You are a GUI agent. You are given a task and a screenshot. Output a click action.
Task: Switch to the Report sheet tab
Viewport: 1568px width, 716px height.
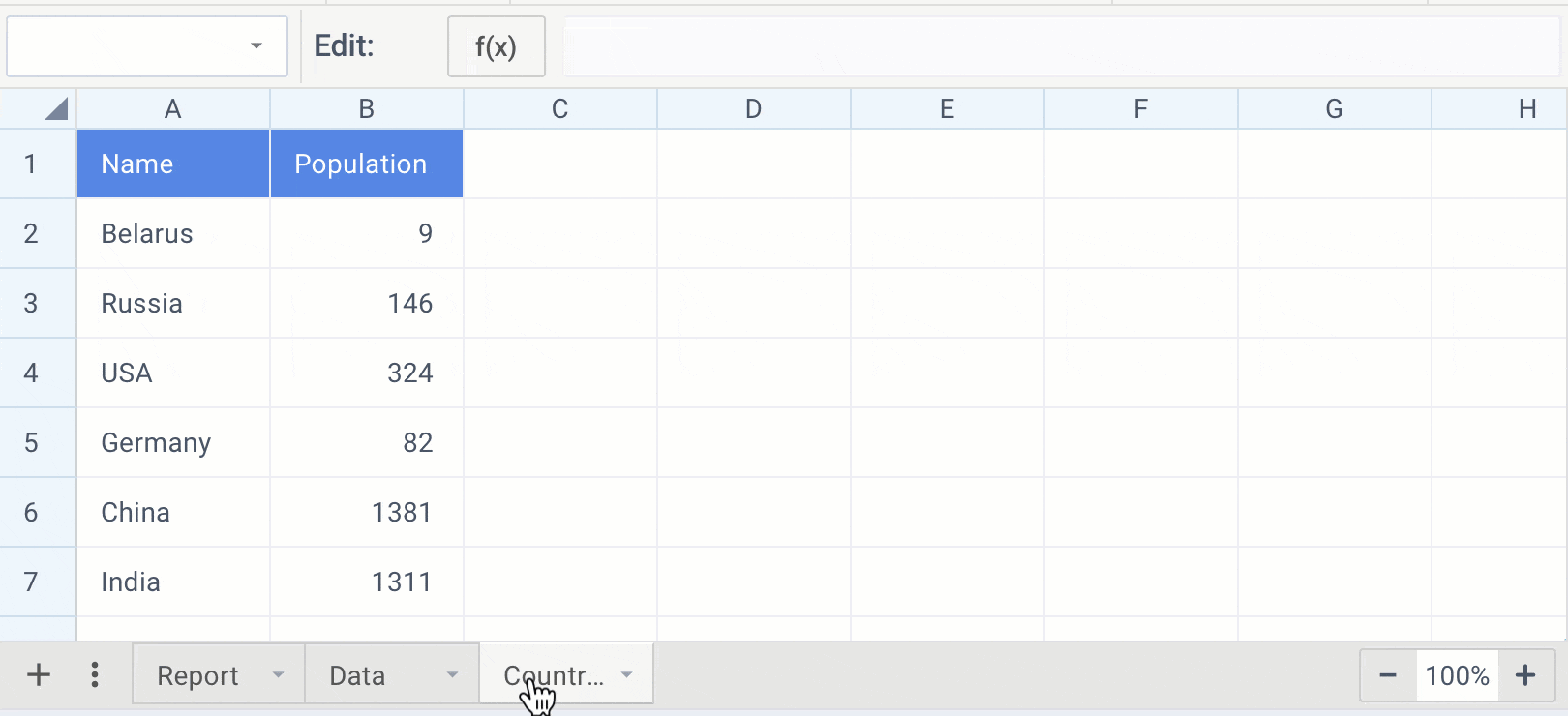(197, 675)
